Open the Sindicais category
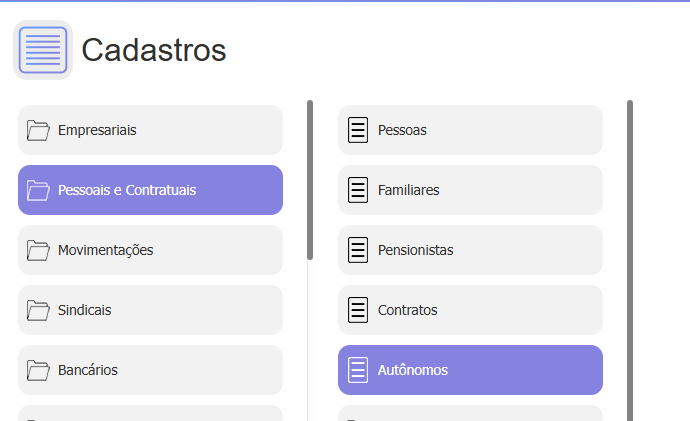 tap(150, 310)
